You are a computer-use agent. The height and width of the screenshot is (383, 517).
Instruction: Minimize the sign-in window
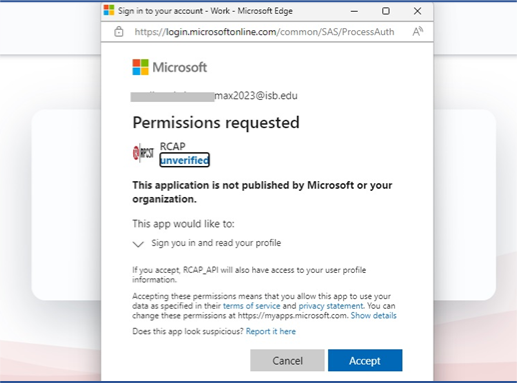click(354, 11)
